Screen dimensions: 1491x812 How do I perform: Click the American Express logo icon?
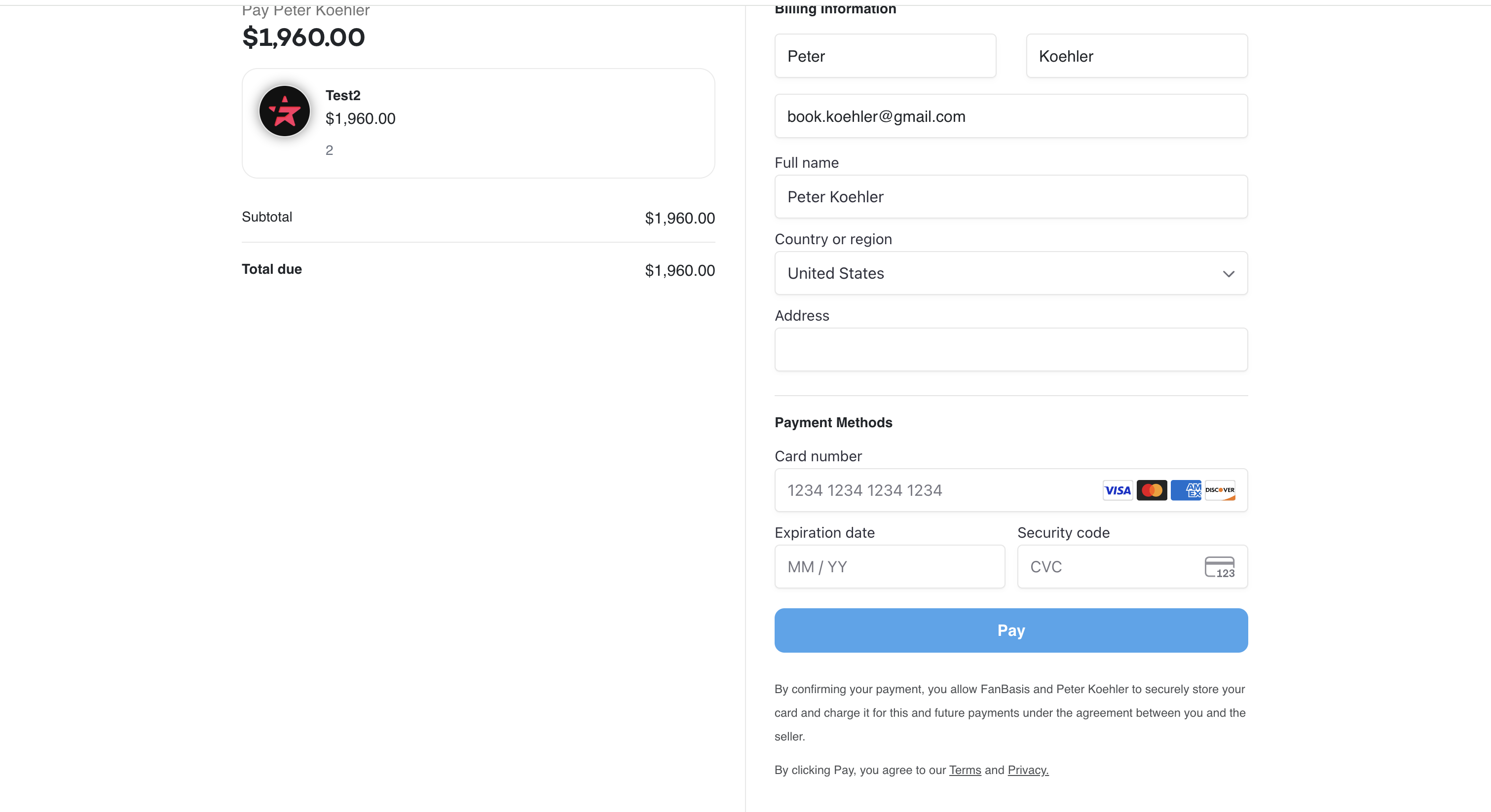click(1186, 490)
